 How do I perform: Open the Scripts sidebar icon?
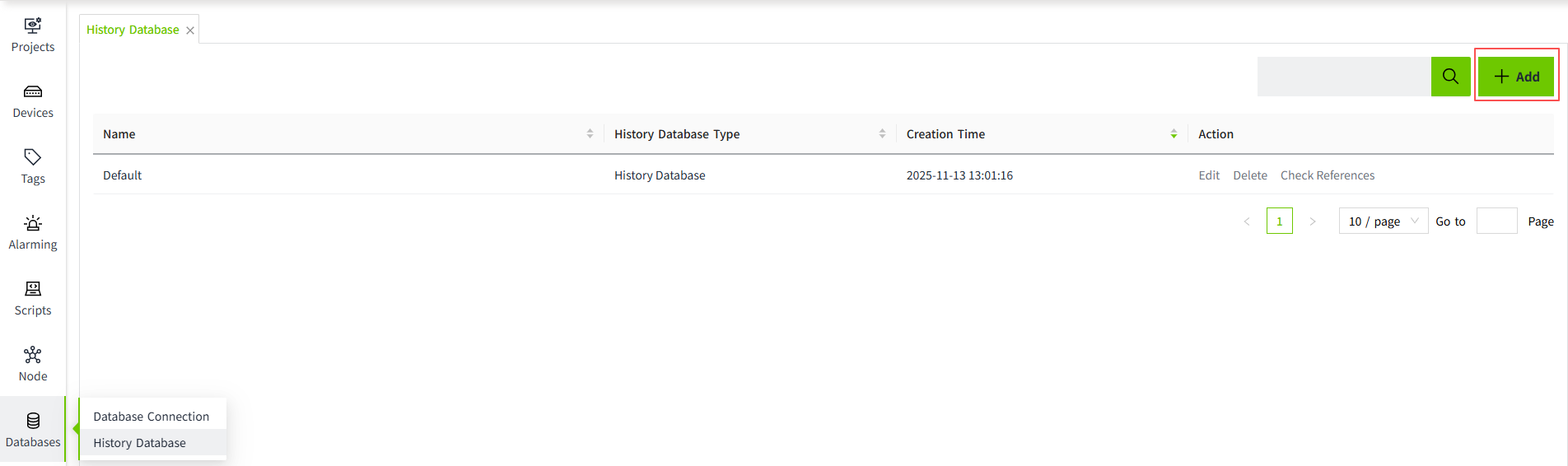point(33,299)
